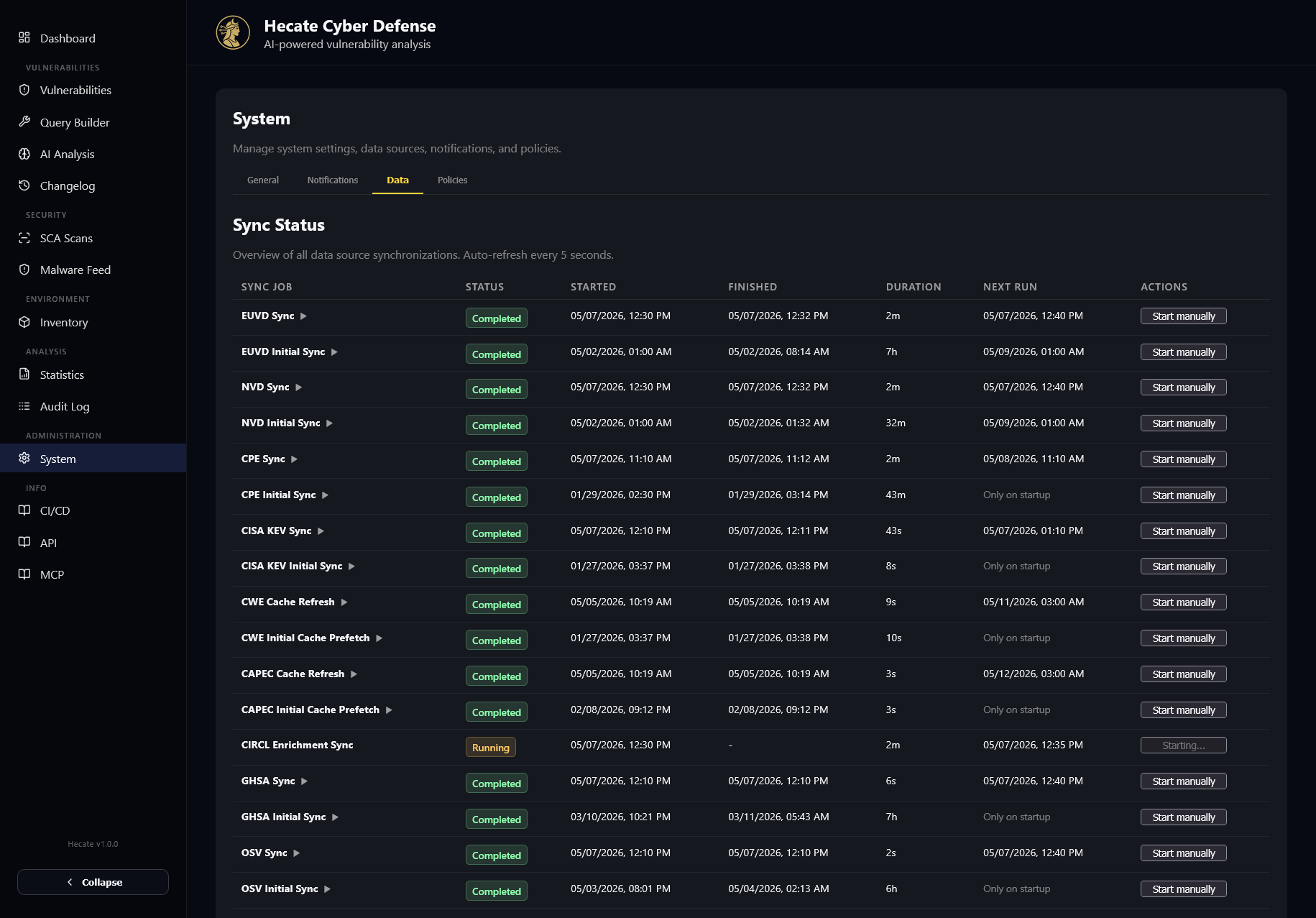Click the AI Analysis brain icon
Screen dimensions: 1316x918
tap(24, 154)
